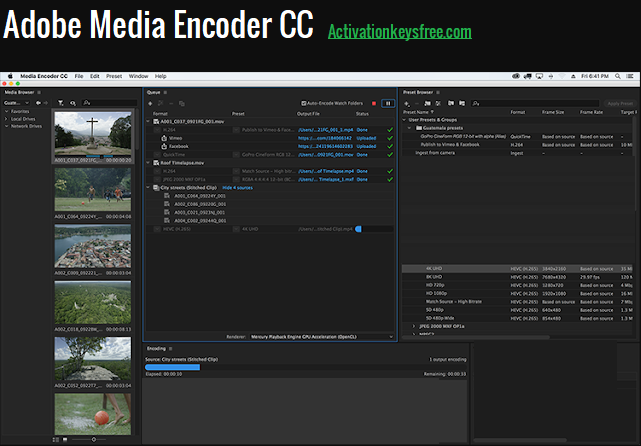This screenshot has width=641, height=446.
Task: Select the 8K UHD preset row
Action: pyautogui.click(x=517, y=277)
